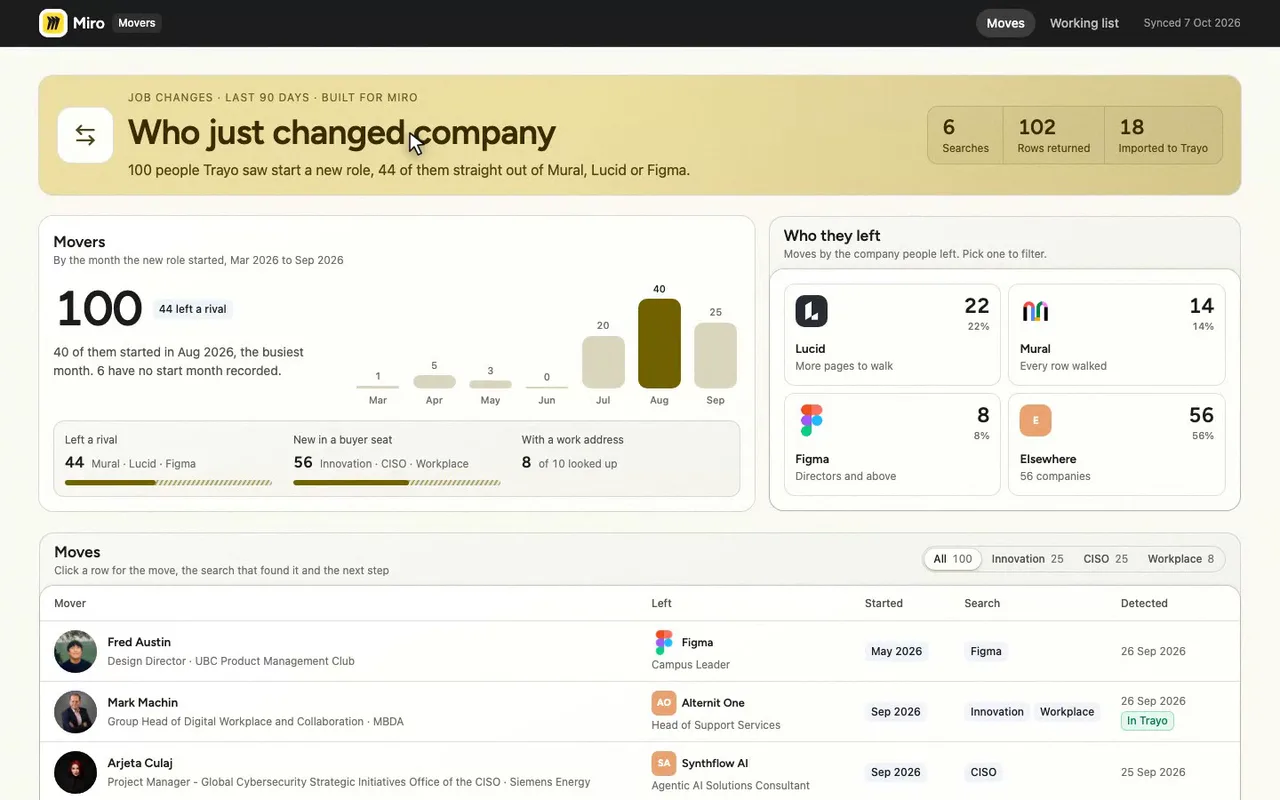This screenshot has width=1280, height=800.
Task: Click 'Synced 7 Oct 2026' text
Action: 1192,23
